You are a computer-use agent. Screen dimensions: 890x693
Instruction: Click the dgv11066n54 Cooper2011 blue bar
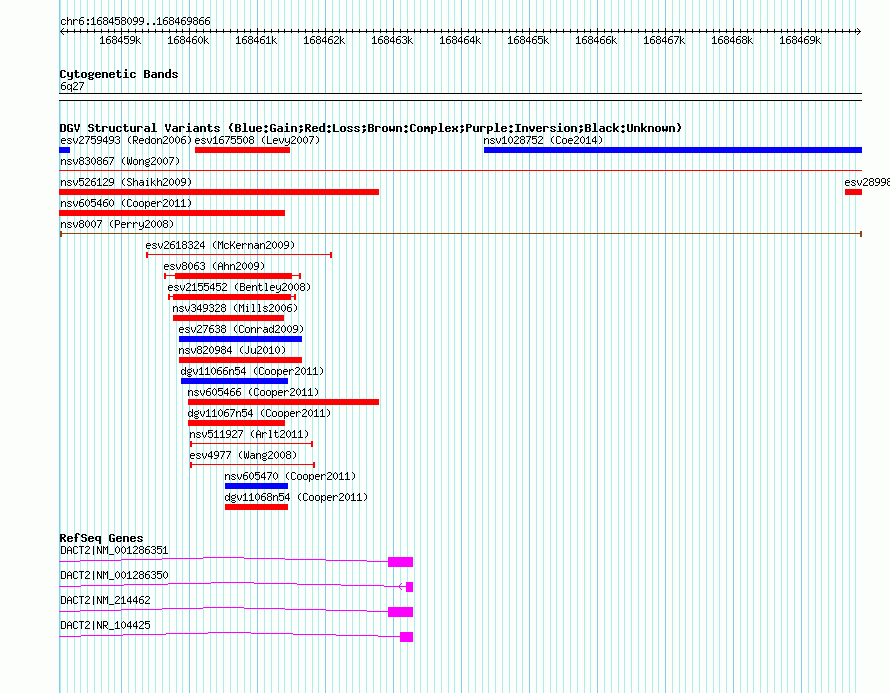[234, 381]
